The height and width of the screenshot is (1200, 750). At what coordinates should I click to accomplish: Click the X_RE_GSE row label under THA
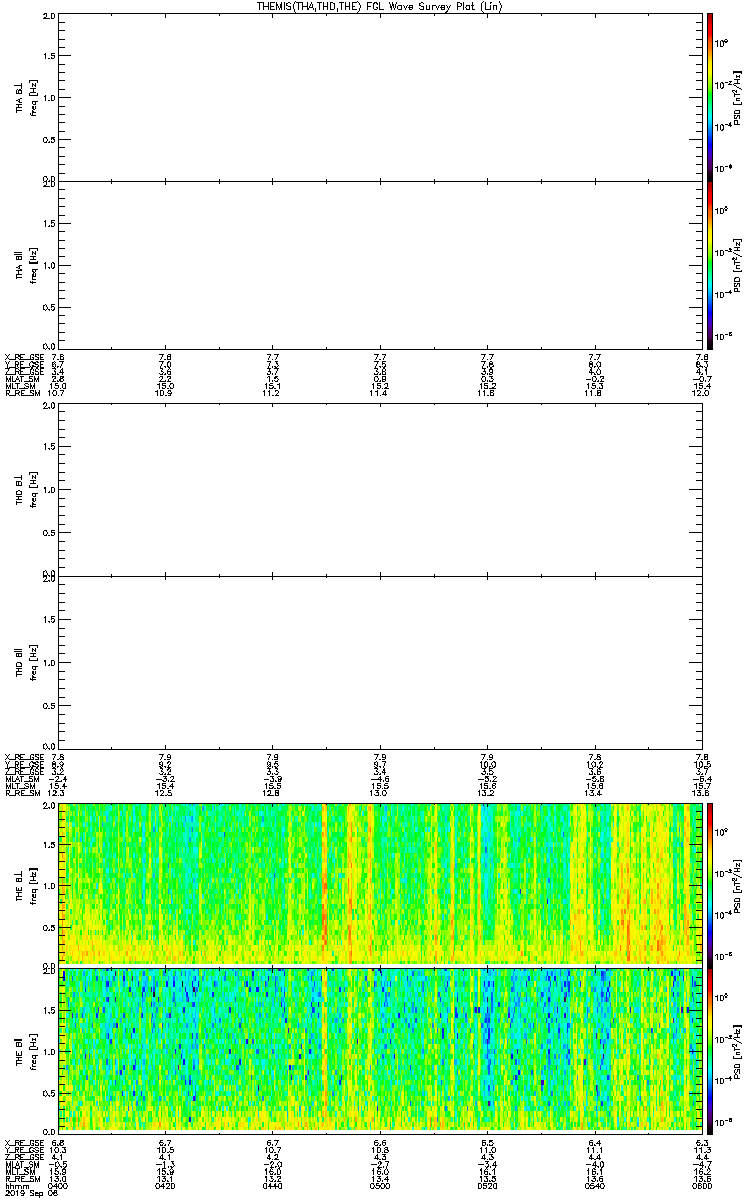(x=23, y=357)
